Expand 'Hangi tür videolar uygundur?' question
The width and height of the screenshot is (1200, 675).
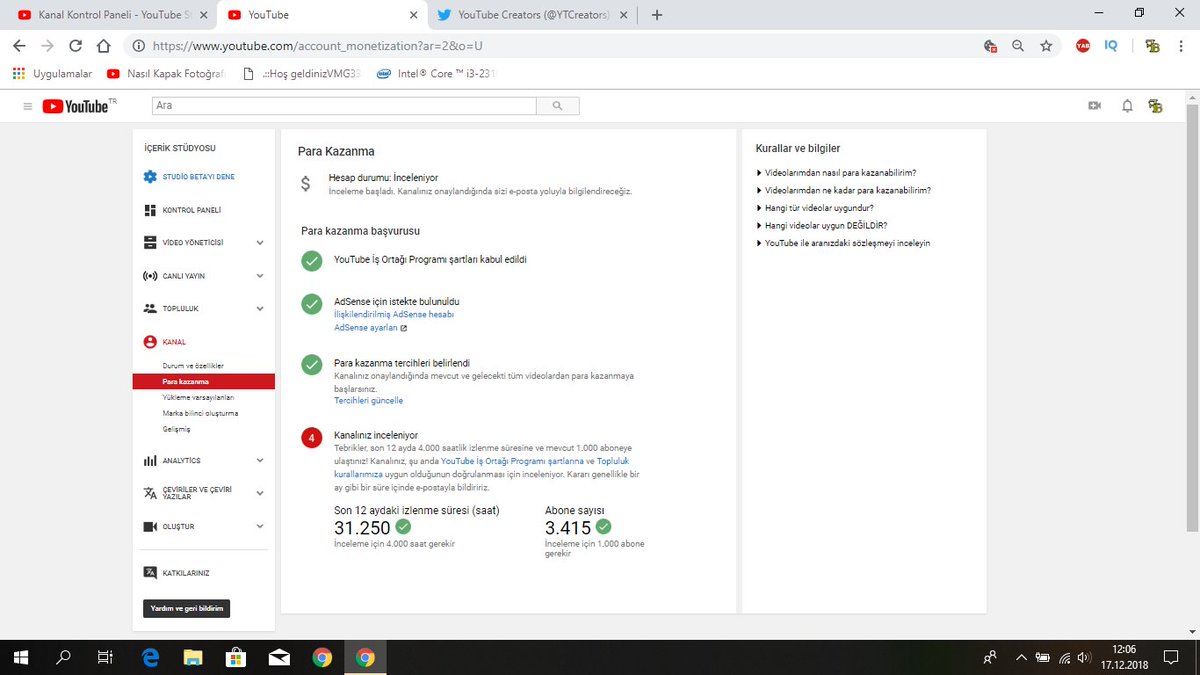tap(816, 208)
